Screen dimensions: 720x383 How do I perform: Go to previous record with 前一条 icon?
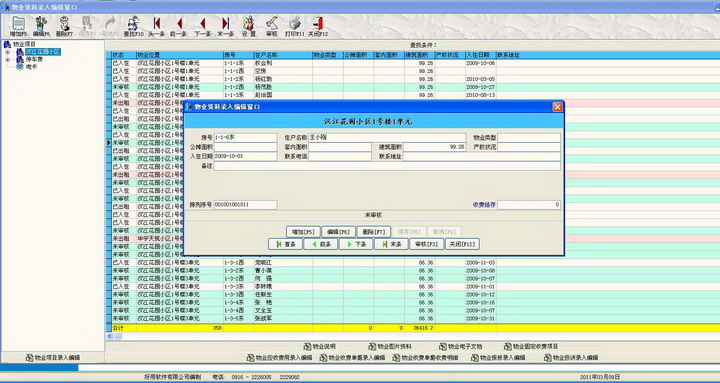[180, 26]
